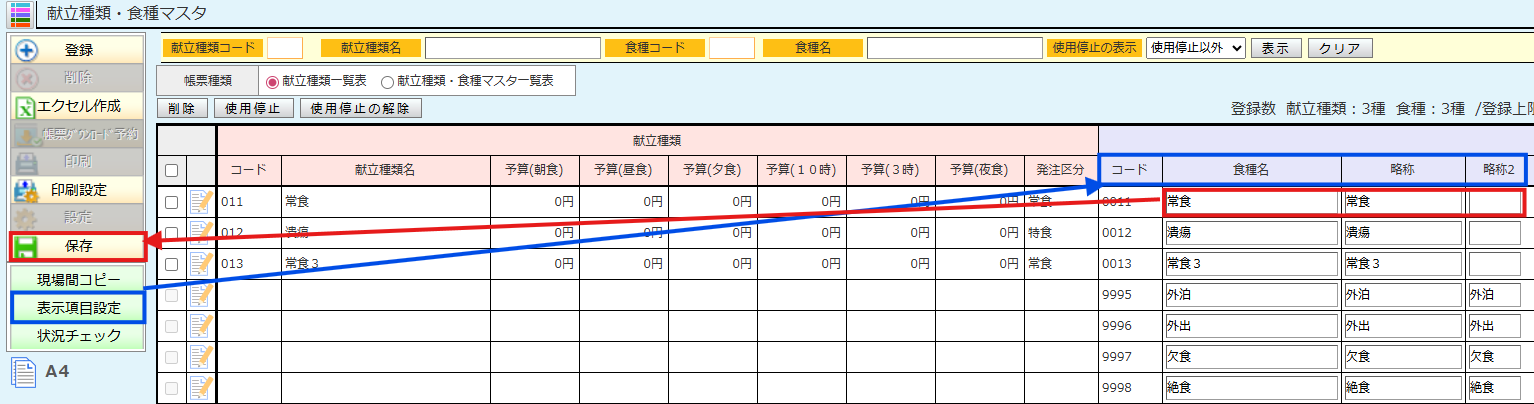1534x404 pixels.
Task: Click the app menu icon at top-left
Action: click(x=19, y=14)
